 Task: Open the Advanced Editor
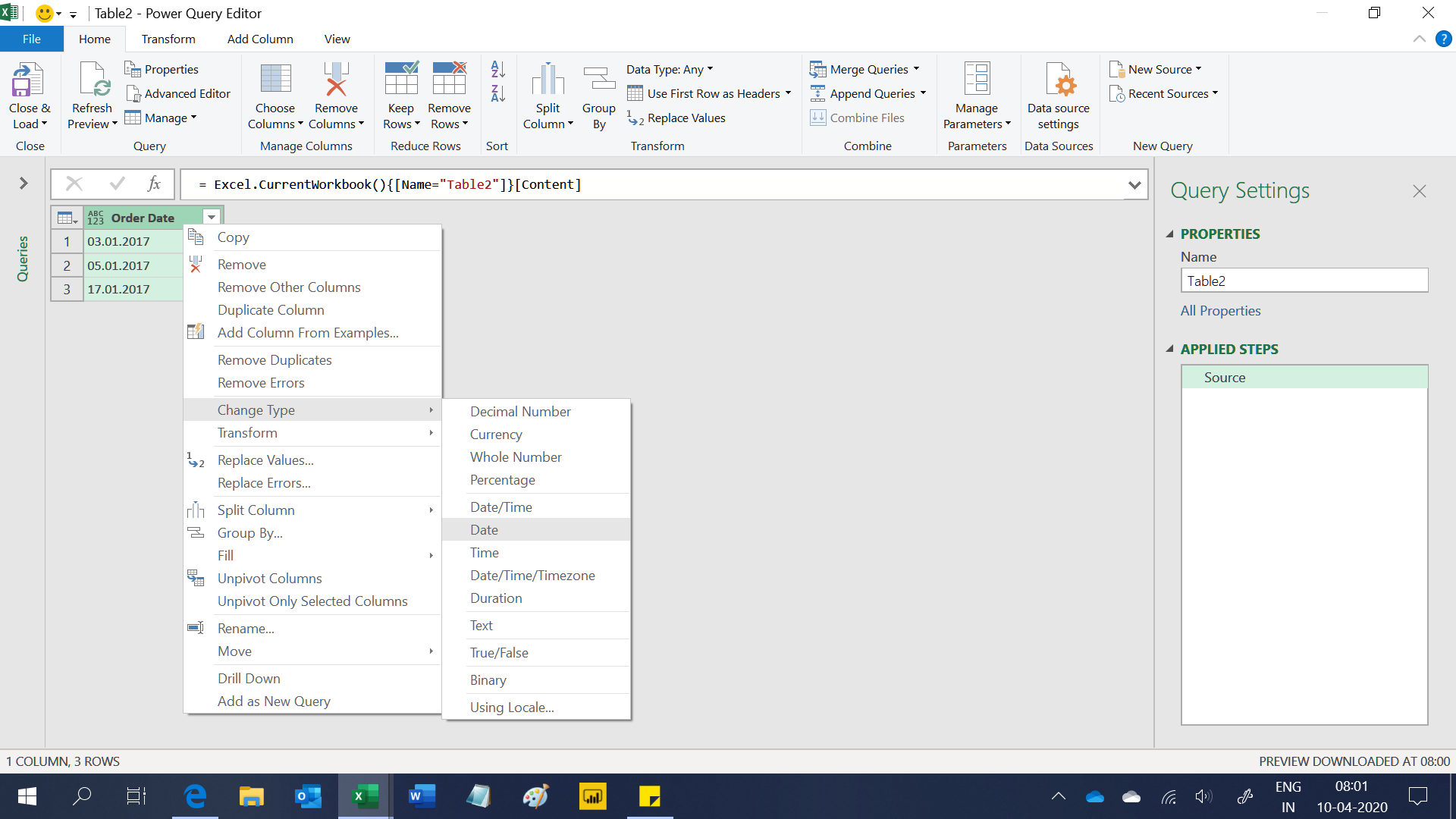177,93
